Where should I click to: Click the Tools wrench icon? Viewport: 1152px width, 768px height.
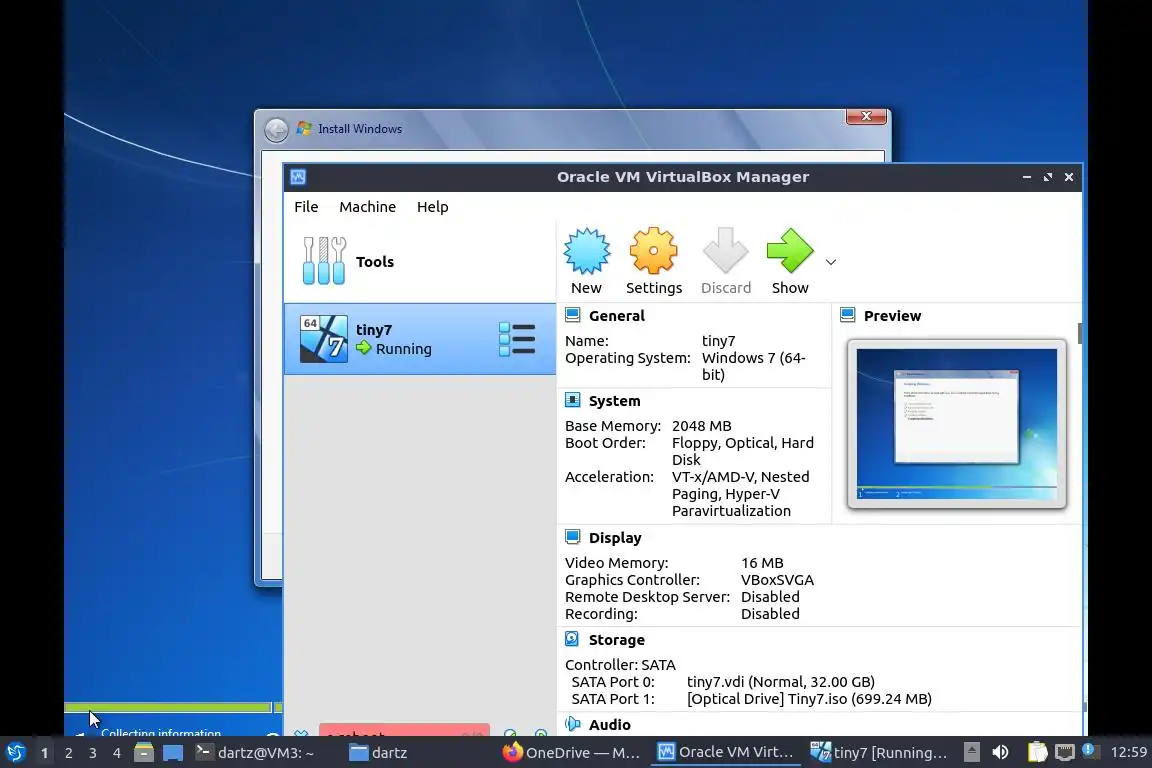[323, 261]
